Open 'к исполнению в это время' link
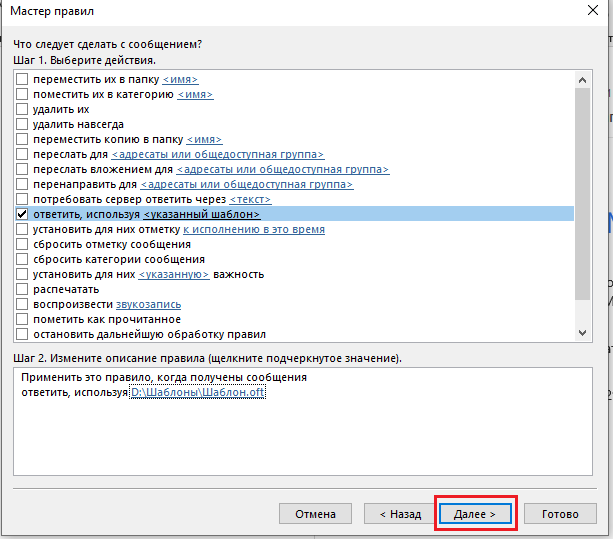This screenshot has height=539, width=613. (x=254, y=229)
